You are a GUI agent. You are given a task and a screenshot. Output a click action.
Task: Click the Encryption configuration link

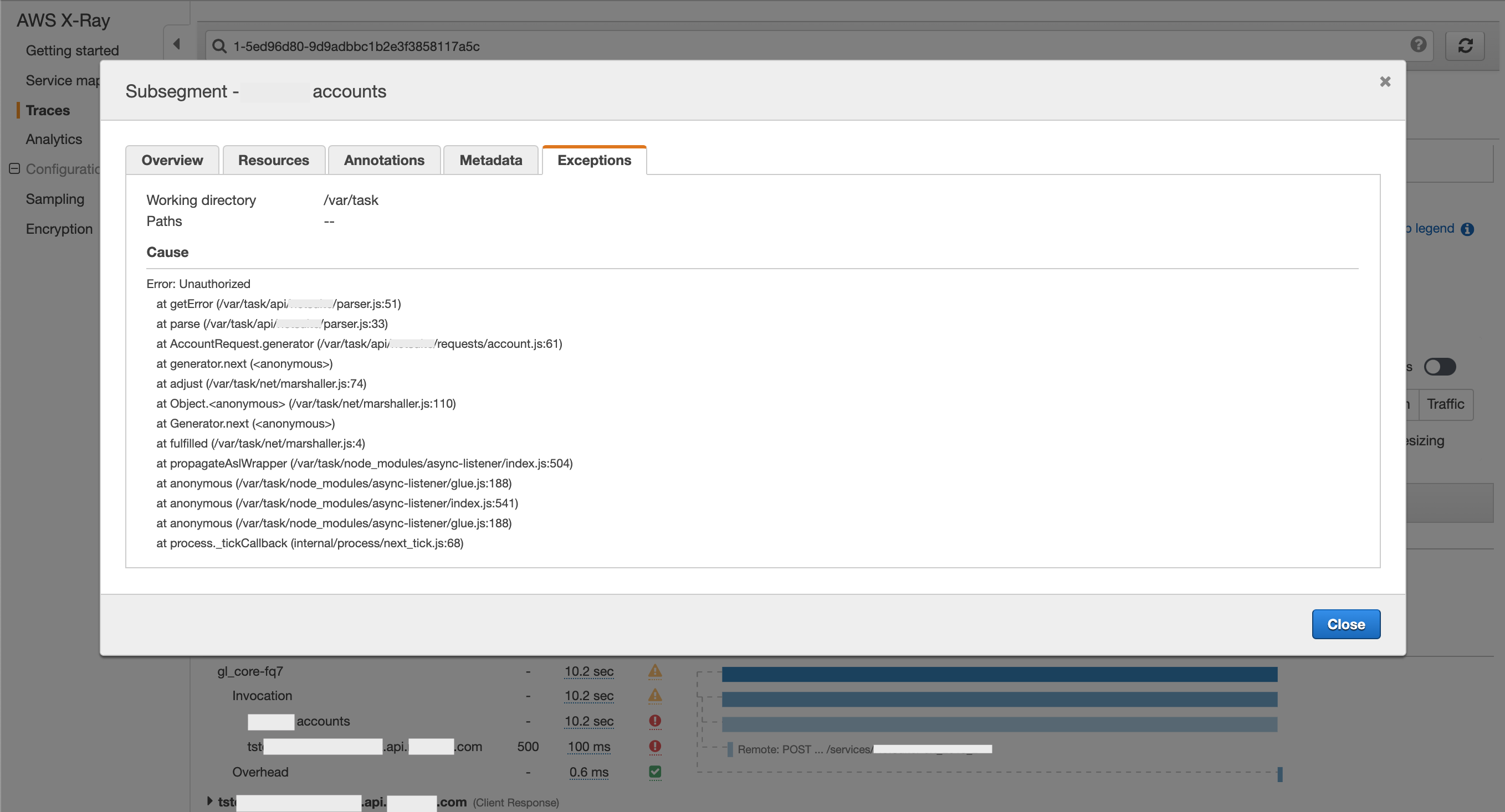pos(60,228)
